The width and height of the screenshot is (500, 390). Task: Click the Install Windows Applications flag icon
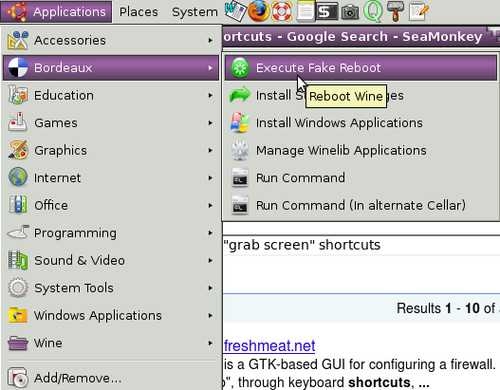[240, 123]
